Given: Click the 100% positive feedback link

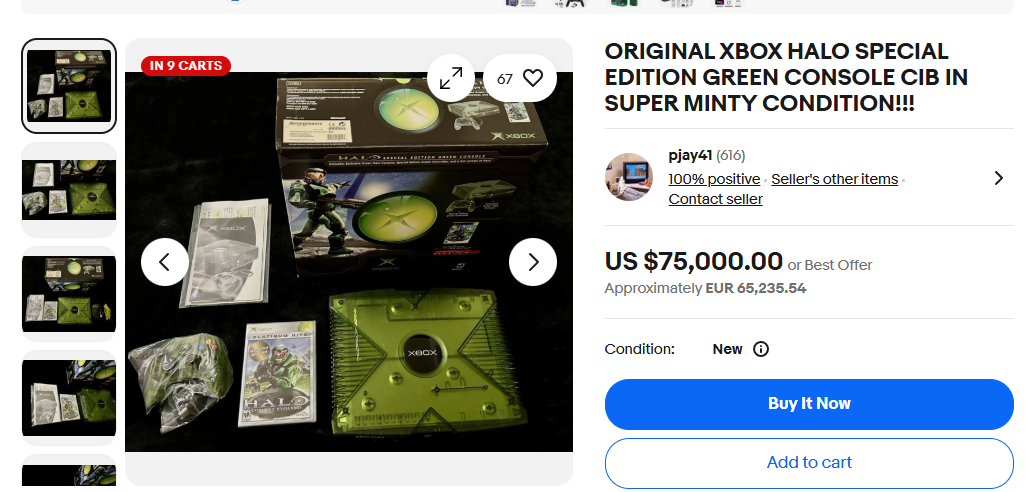Looking at the screenshot, I should 714,179.
